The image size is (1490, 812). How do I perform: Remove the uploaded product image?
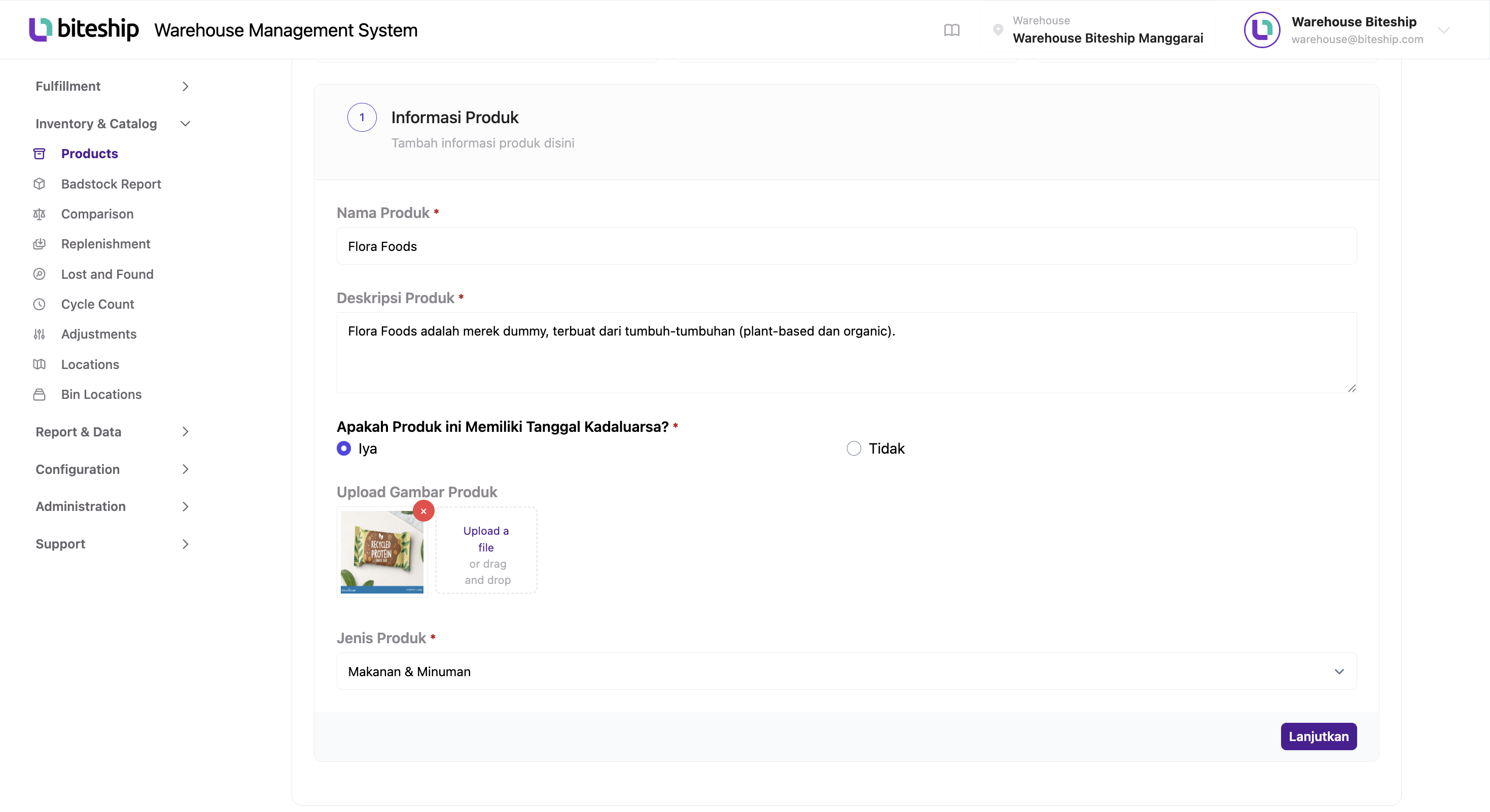click(423, 511)
